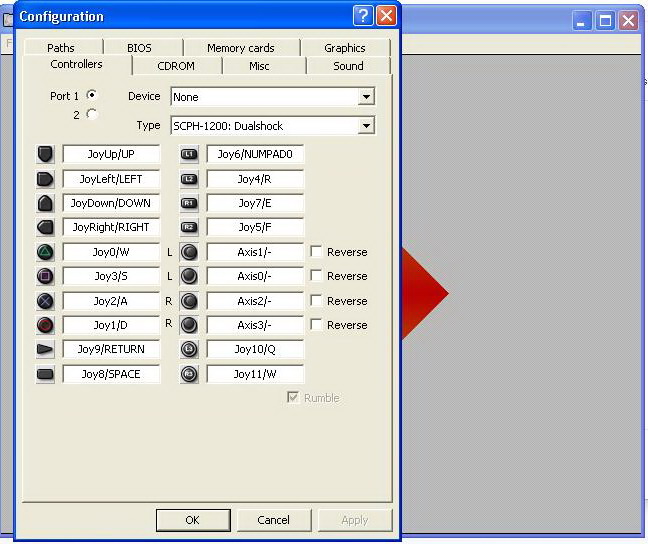This screenshot has width=648, height=544.
Task: Click the OK button
Action: [x=193, y=520]
